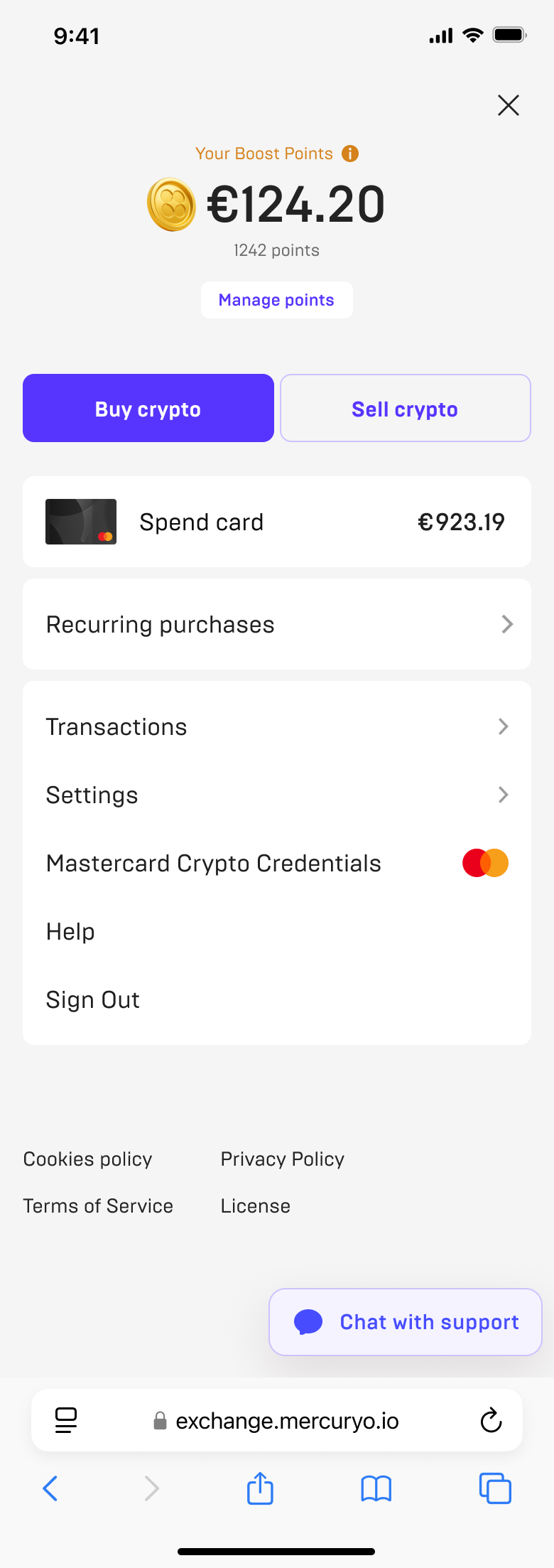Close the menu with the X icon

[x=509, y=105]
